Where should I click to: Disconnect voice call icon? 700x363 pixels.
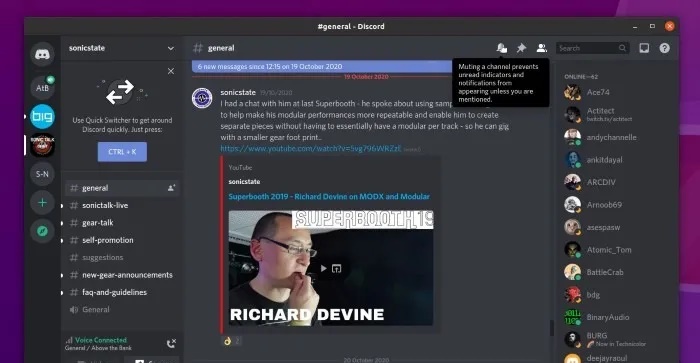tap(171, 343)
